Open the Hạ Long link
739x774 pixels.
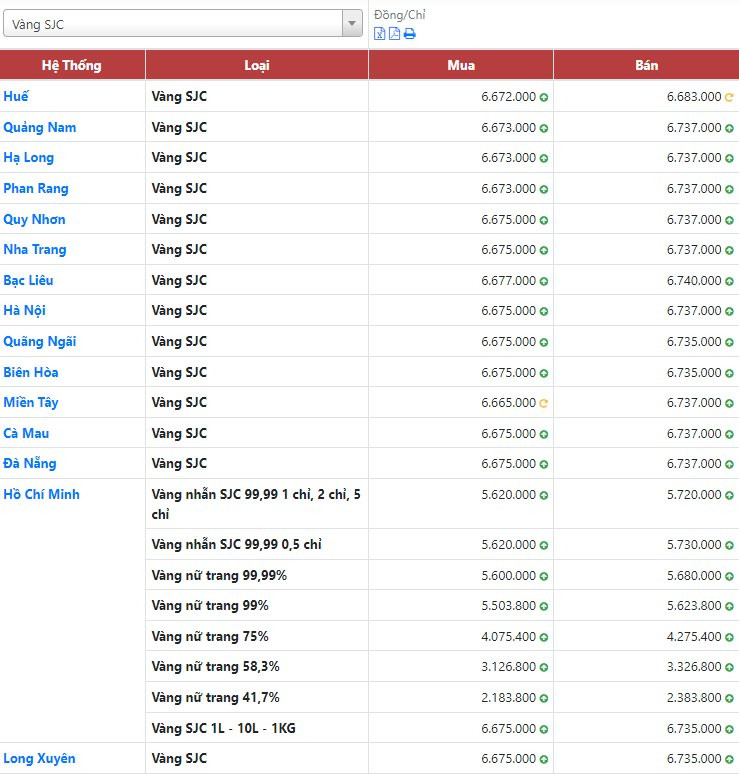click(x=29, y=158)
